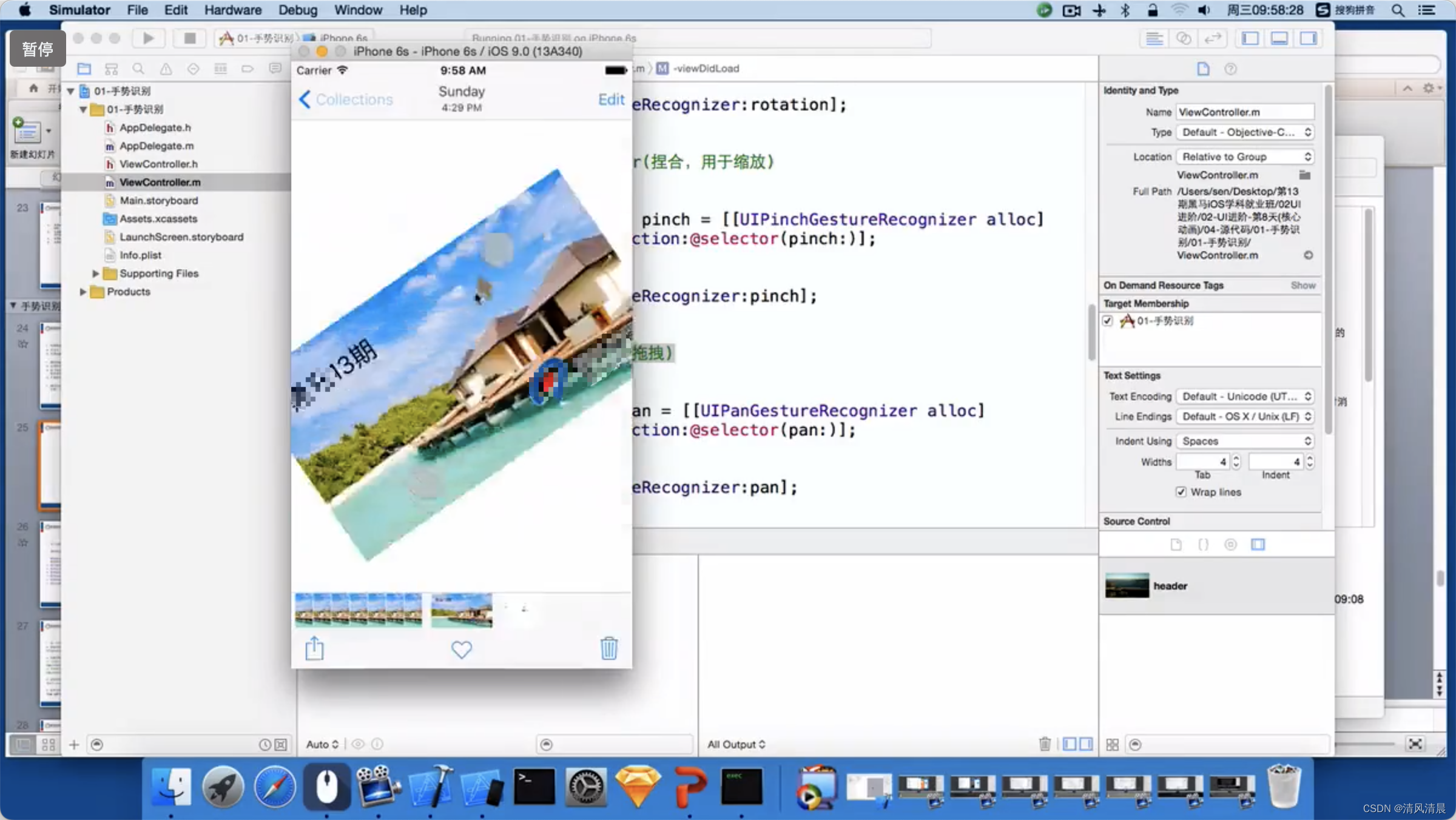Click the Name field ViewController.m

pyautogui.click(x=1245, y=112)
